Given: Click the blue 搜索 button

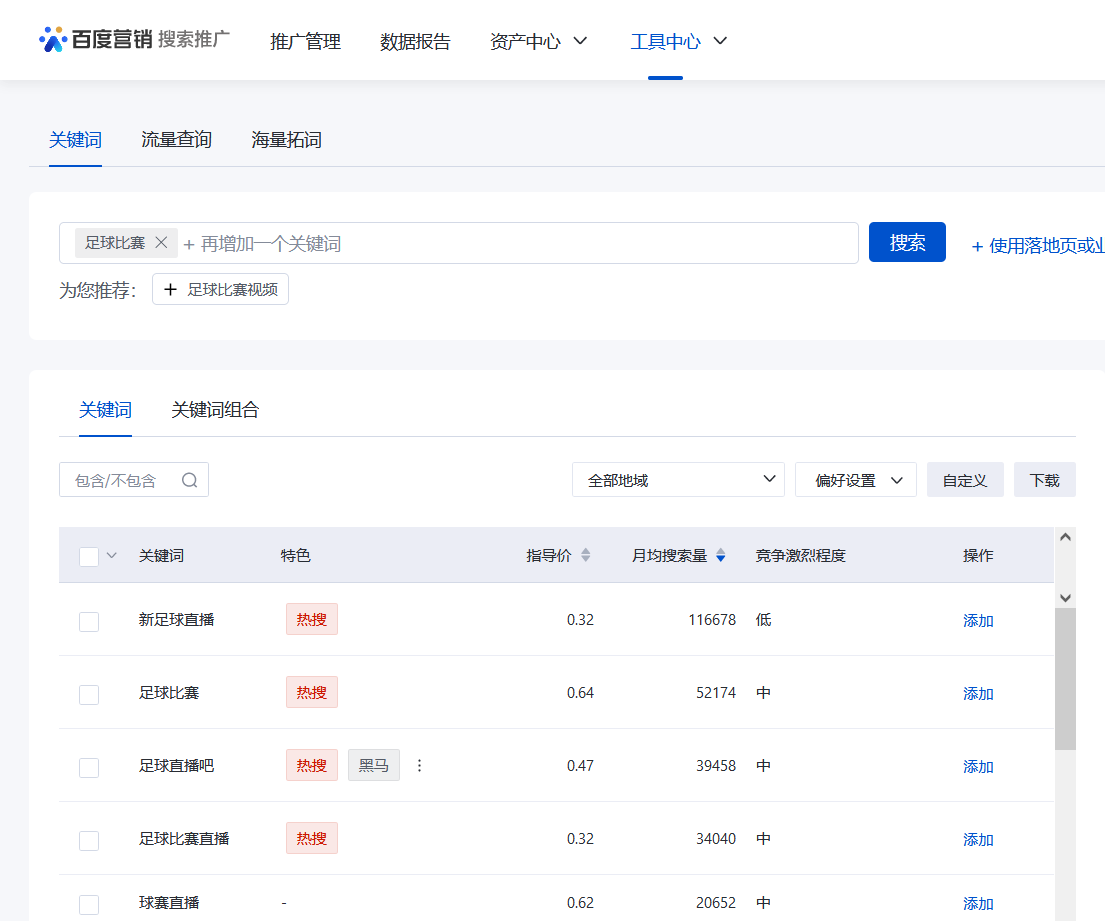Looking at the screenshot, I should point(907,242).
